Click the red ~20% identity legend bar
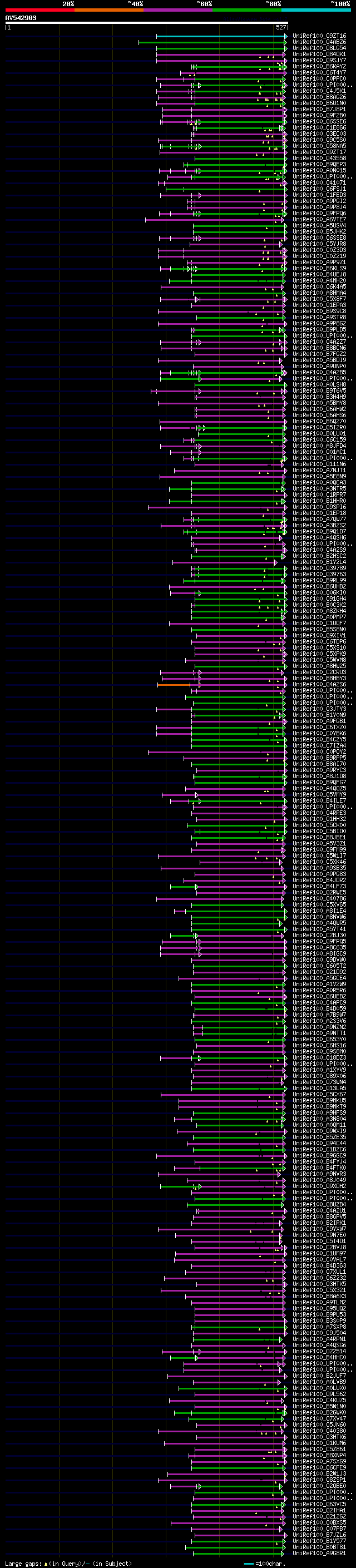 coord(39,10)
